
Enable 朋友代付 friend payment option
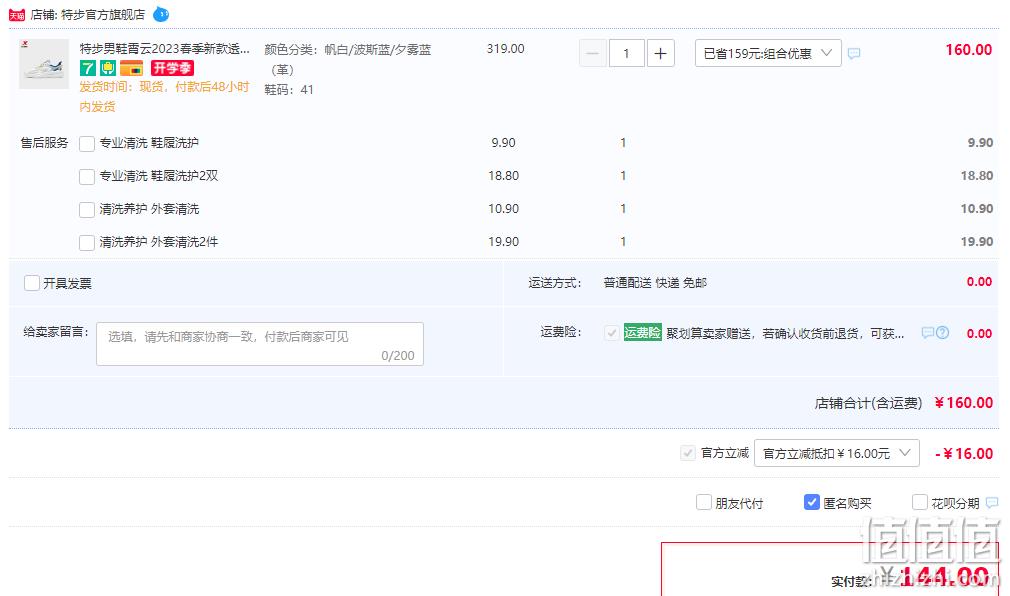point(703,502)
